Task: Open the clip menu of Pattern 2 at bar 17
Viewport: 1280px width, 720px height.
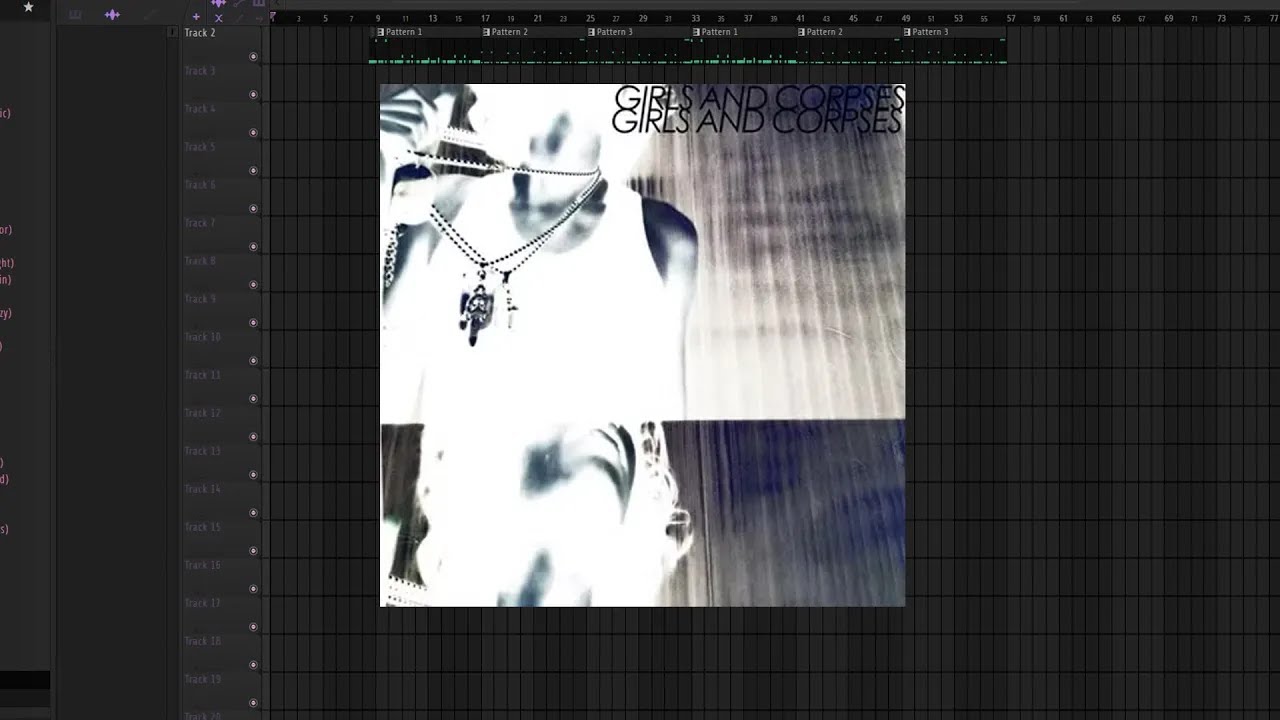Action: (x=487, y=32)
